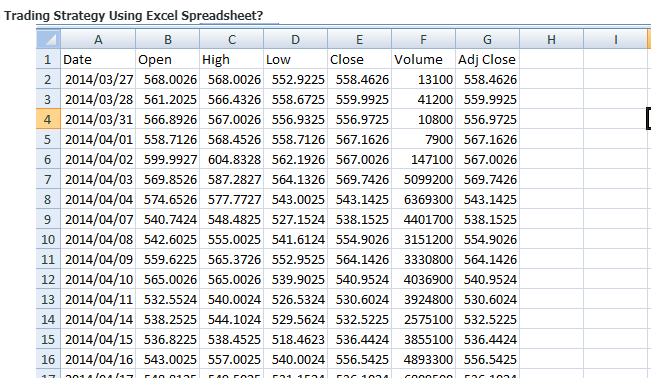Image resolution: width=651 pixels, height=391 pixels.
Task: Click Volume value 5099200
Action: pos(423,179)
